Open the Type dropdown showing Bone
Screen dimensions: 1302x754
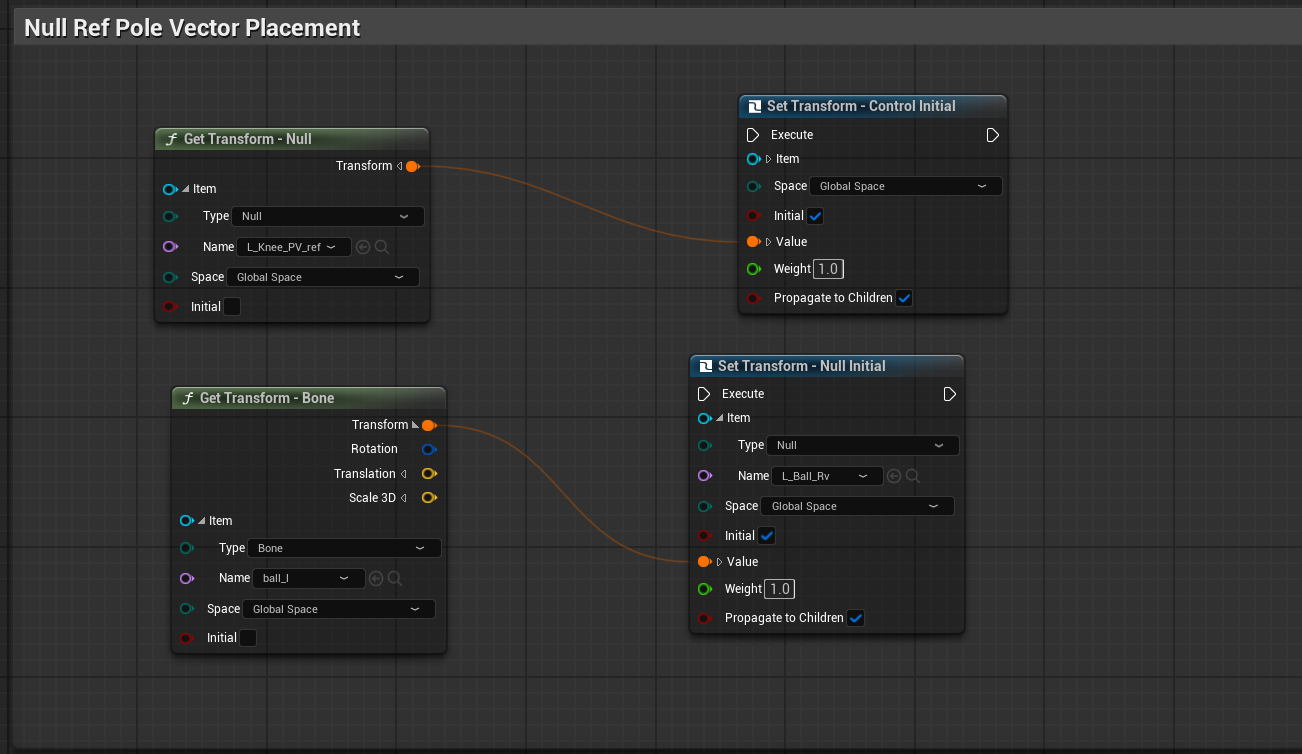click(x=344, y=548)
